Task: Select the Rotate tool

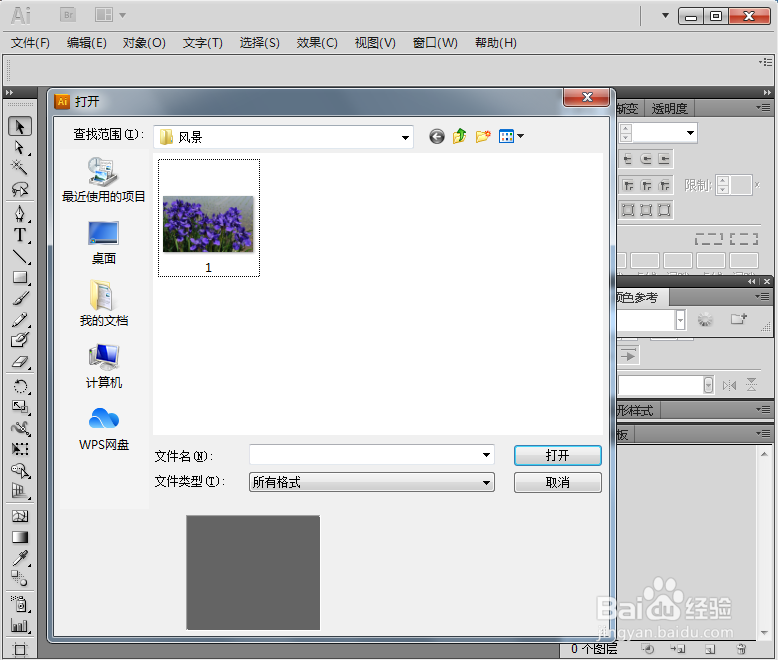Action: [20, 386]
